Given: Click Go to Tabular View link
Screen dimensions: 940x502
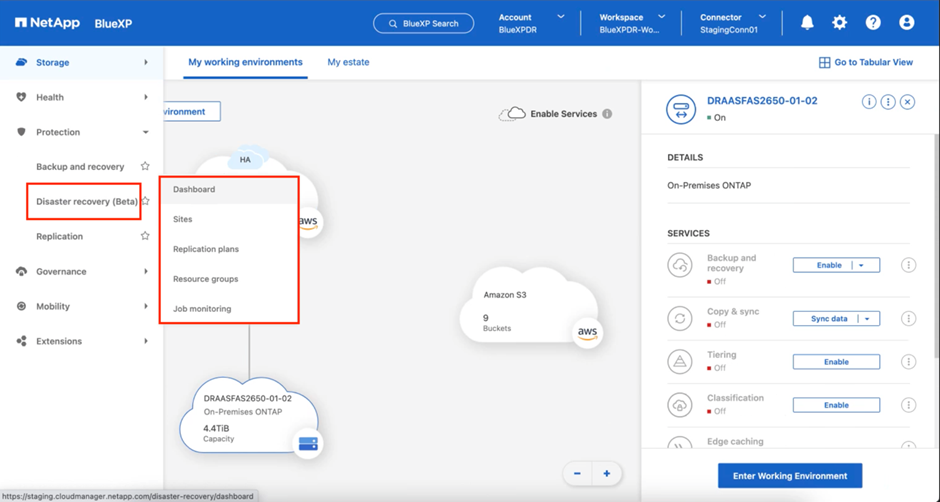Looking at the screenshot, I should 866,62.
